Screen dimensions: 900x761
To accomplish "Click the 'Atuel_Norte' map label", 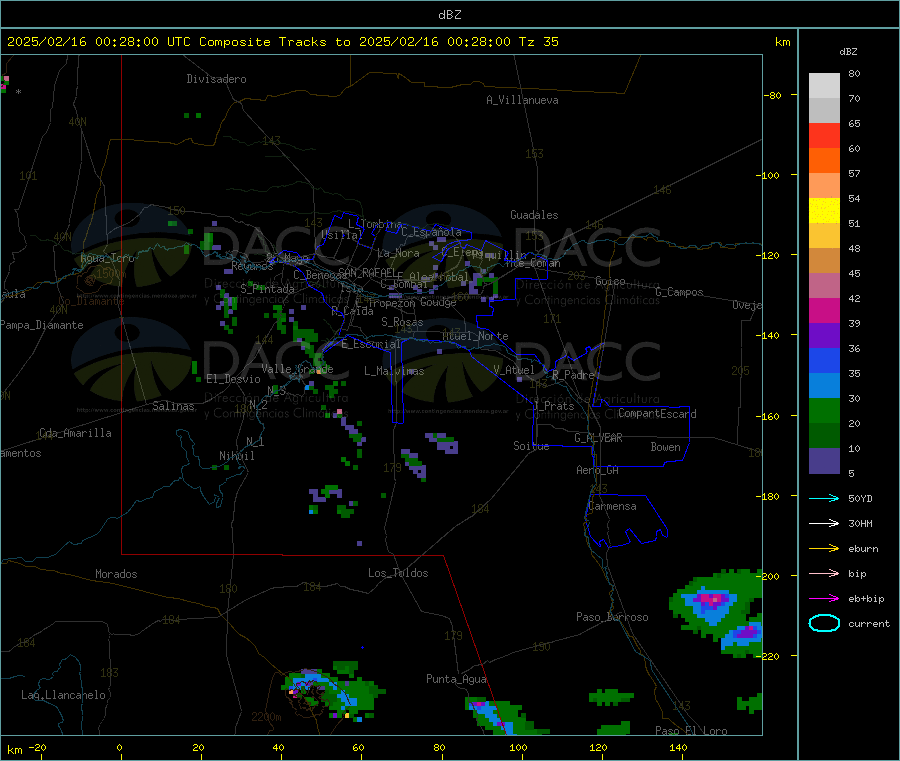I will [x=475, y=336].
